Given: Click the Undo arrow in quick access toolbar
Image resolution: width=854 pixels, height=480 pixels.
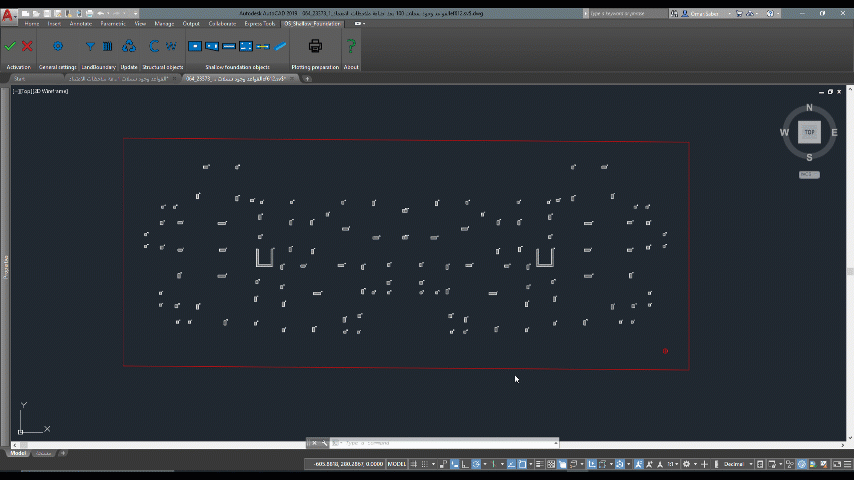Looking at the screenshot, I should [101, 13].
